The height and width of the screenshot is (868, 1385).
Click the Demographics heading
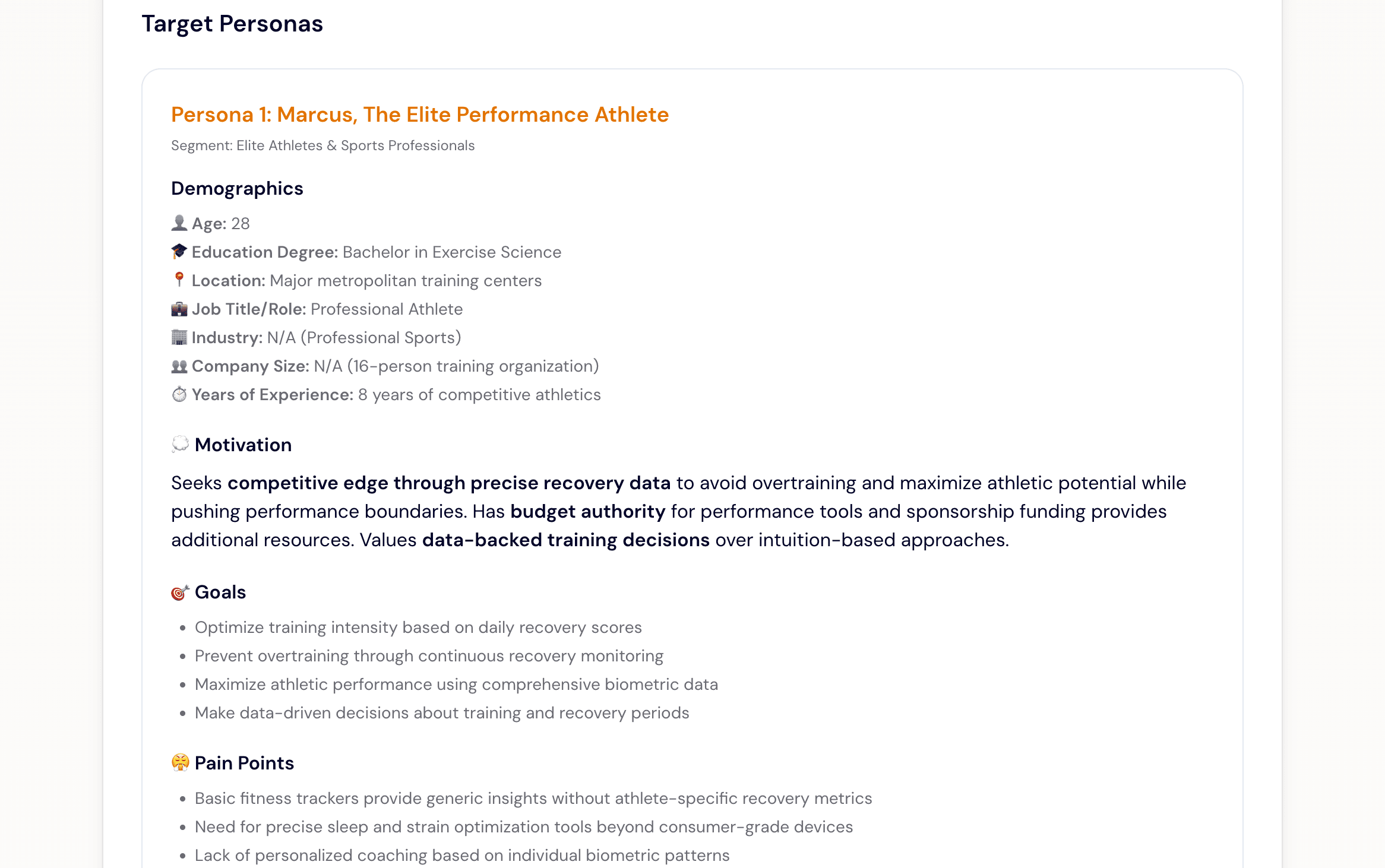pyautogui.click(x=237, y=188)
